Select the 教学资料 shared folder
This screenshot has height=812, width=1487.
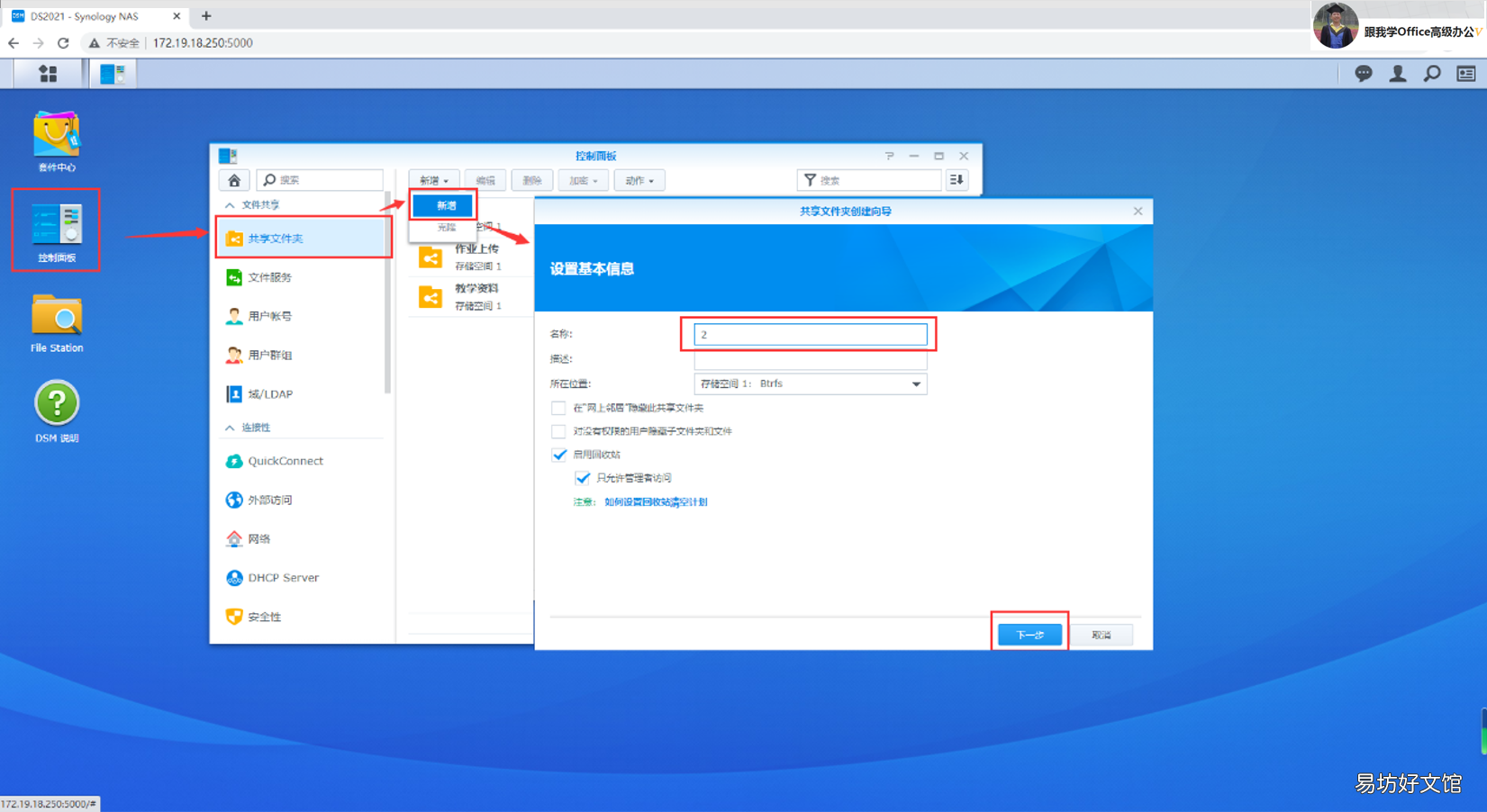(x=471, y=297)
